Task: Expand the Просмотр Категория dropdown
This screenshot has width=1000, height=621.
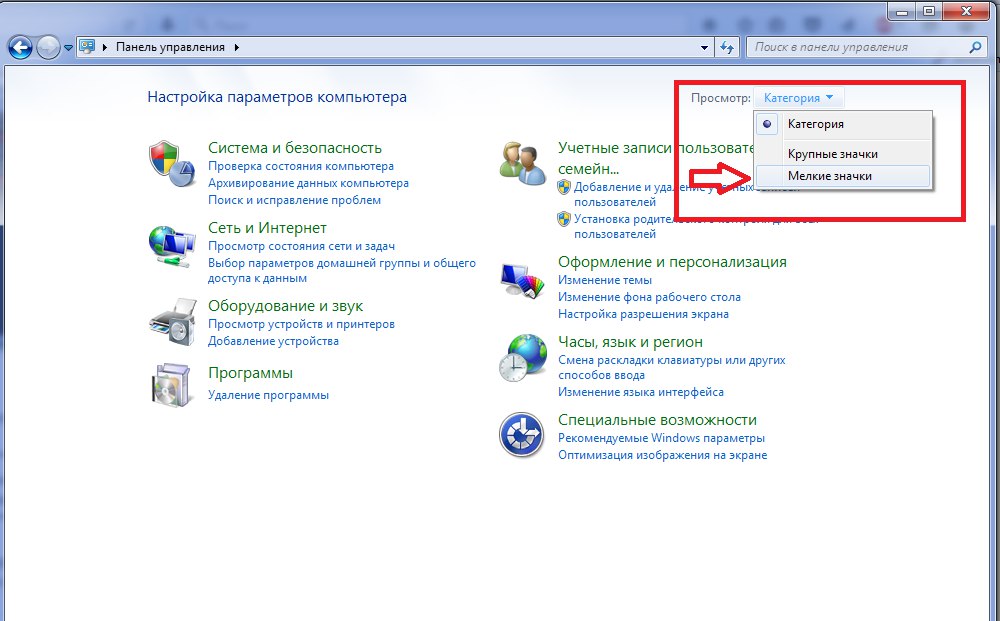Action: pyautogui.click(x=800, y=98)
